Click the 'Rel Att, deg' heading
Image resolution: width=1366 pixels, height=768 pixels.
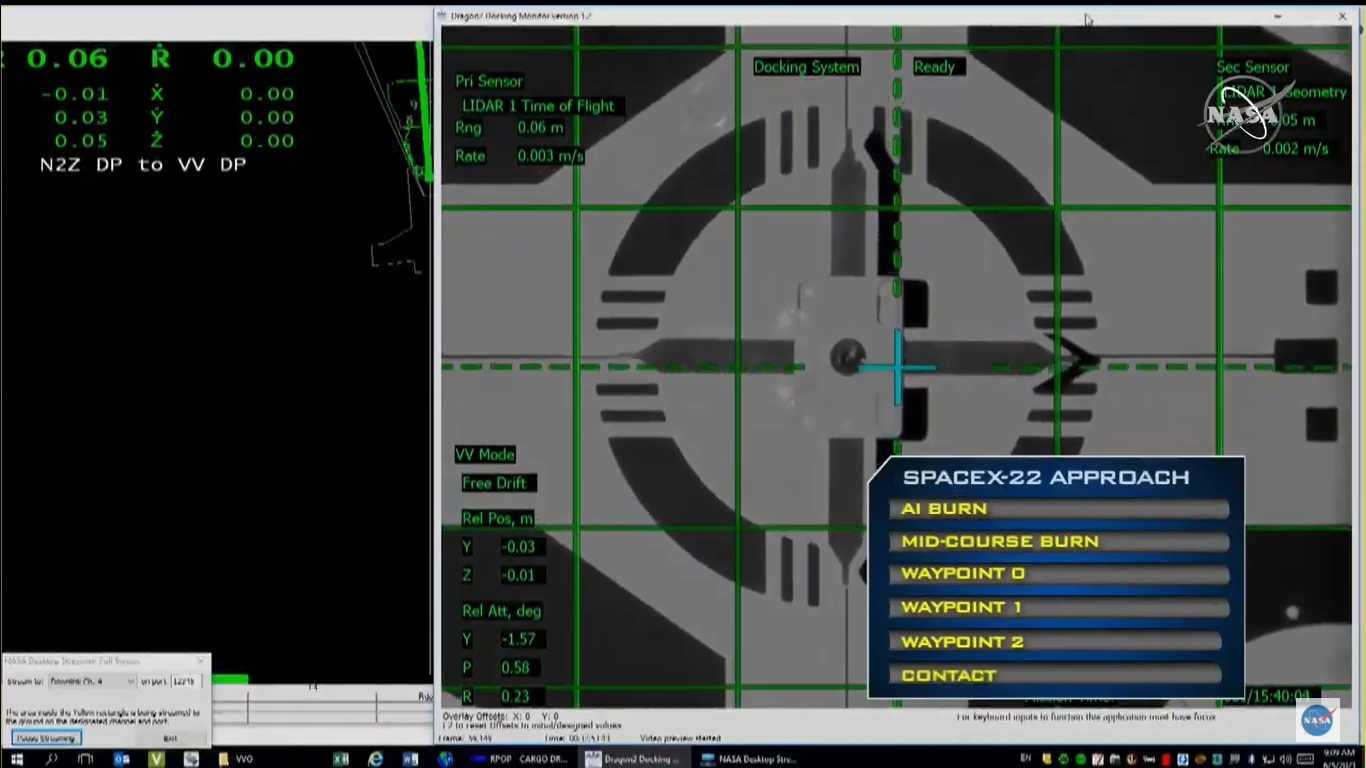501,611
